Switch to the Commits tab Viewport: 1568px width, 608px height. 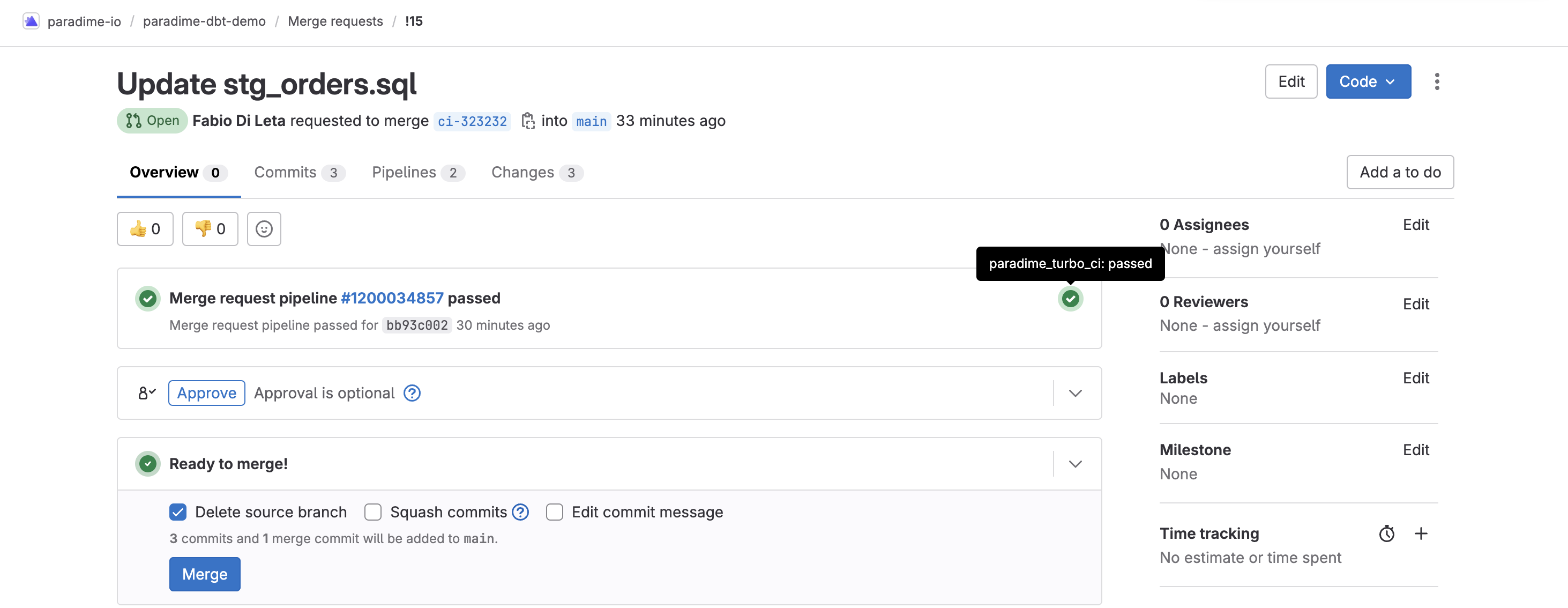[299, 173]
